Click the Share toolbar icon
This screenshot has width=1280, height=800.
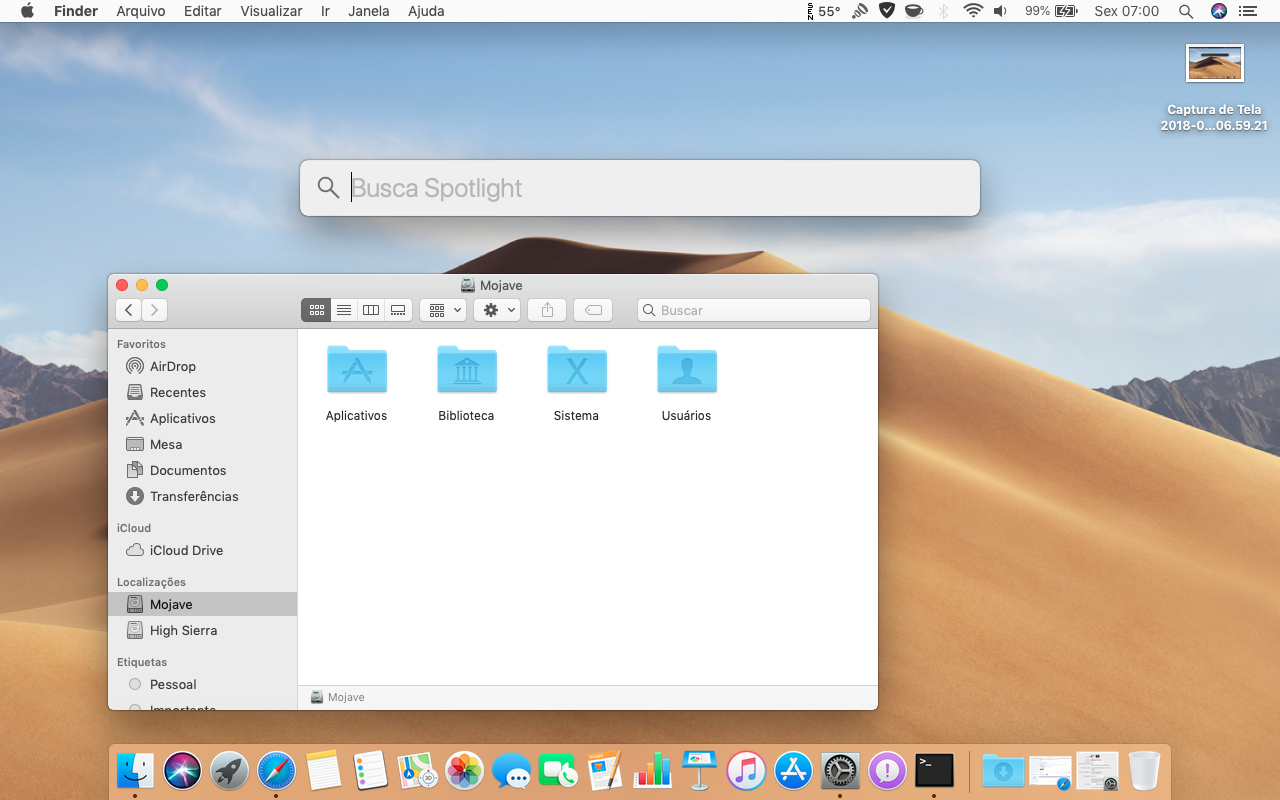[547, 310]
